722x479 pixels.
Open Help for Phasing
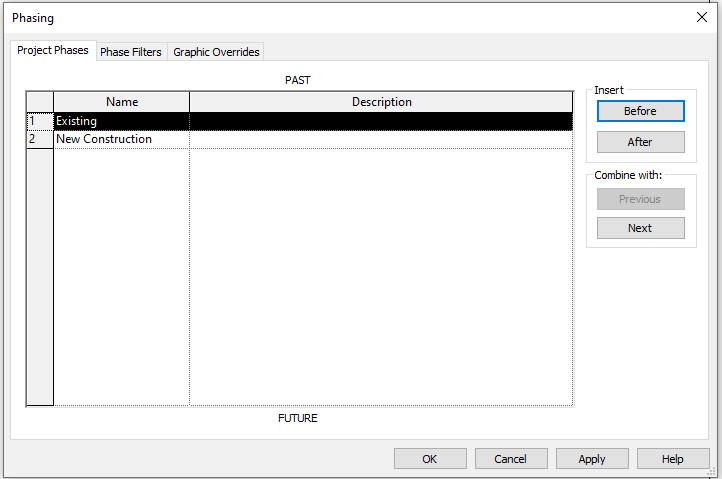(673, 459)
